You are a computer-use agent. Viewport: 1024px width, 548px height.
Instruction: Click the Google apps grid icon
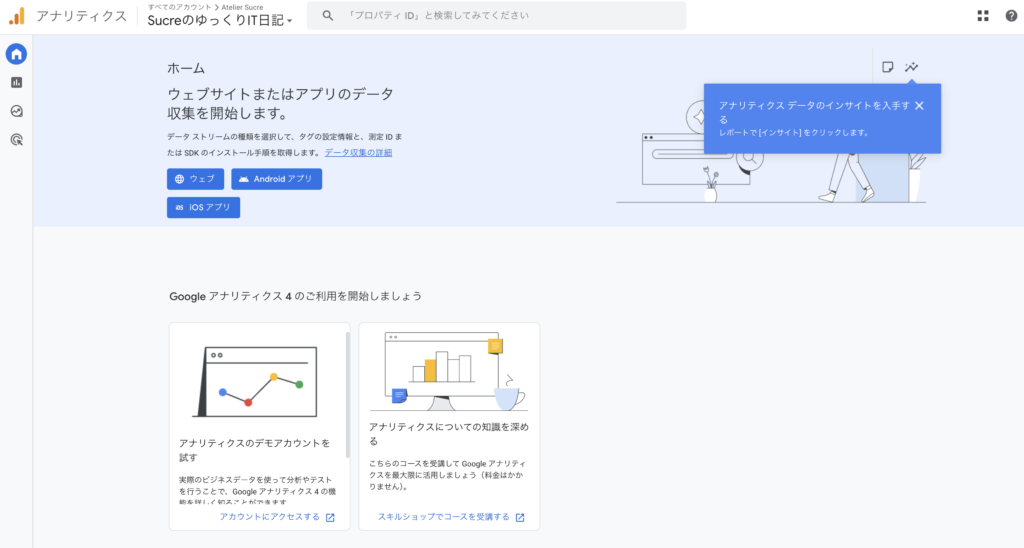tap(982, 16)
